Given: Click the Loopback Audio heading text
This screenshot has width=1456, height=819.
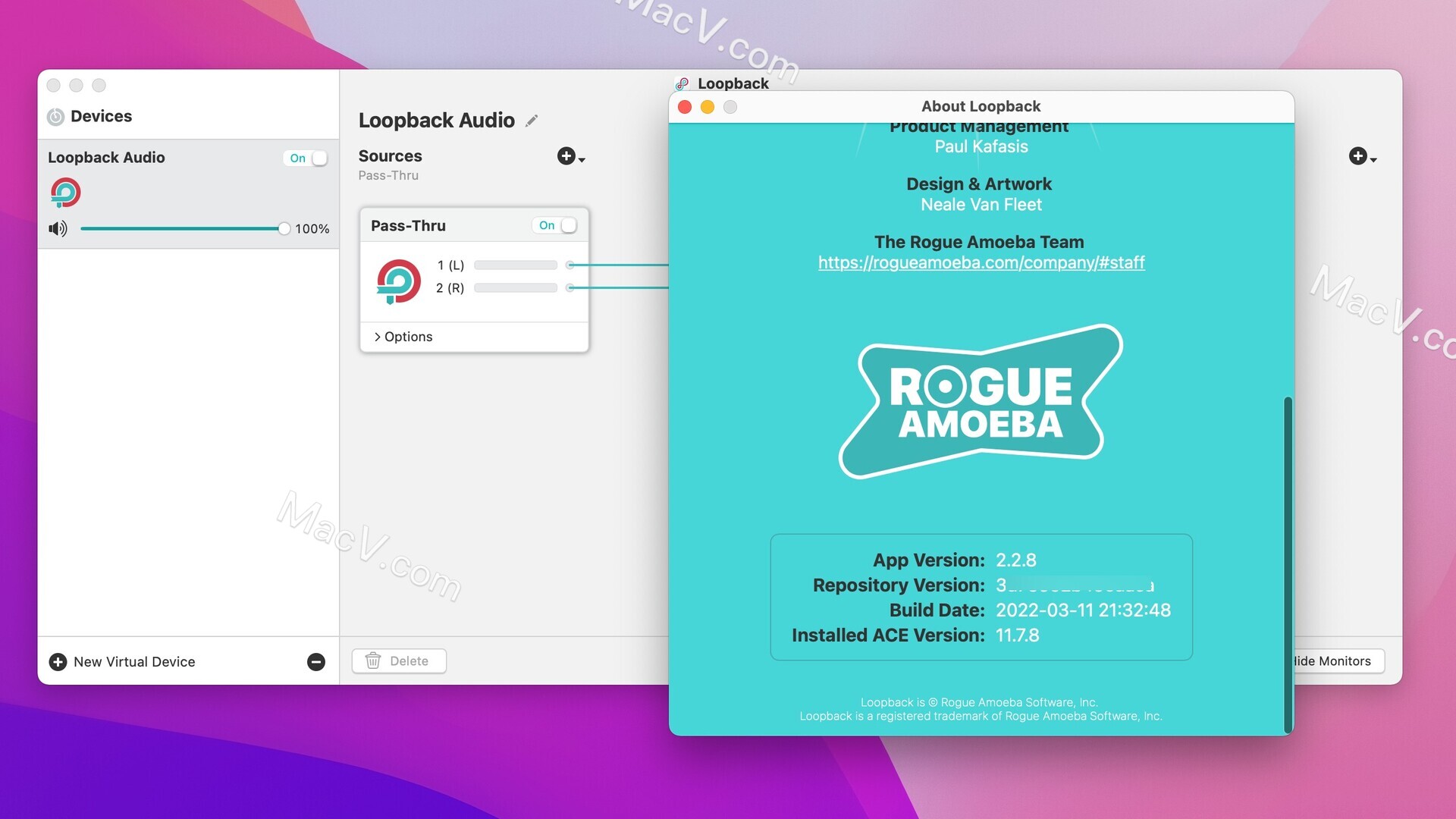Looking at the screenshot, I should (436, 121).
